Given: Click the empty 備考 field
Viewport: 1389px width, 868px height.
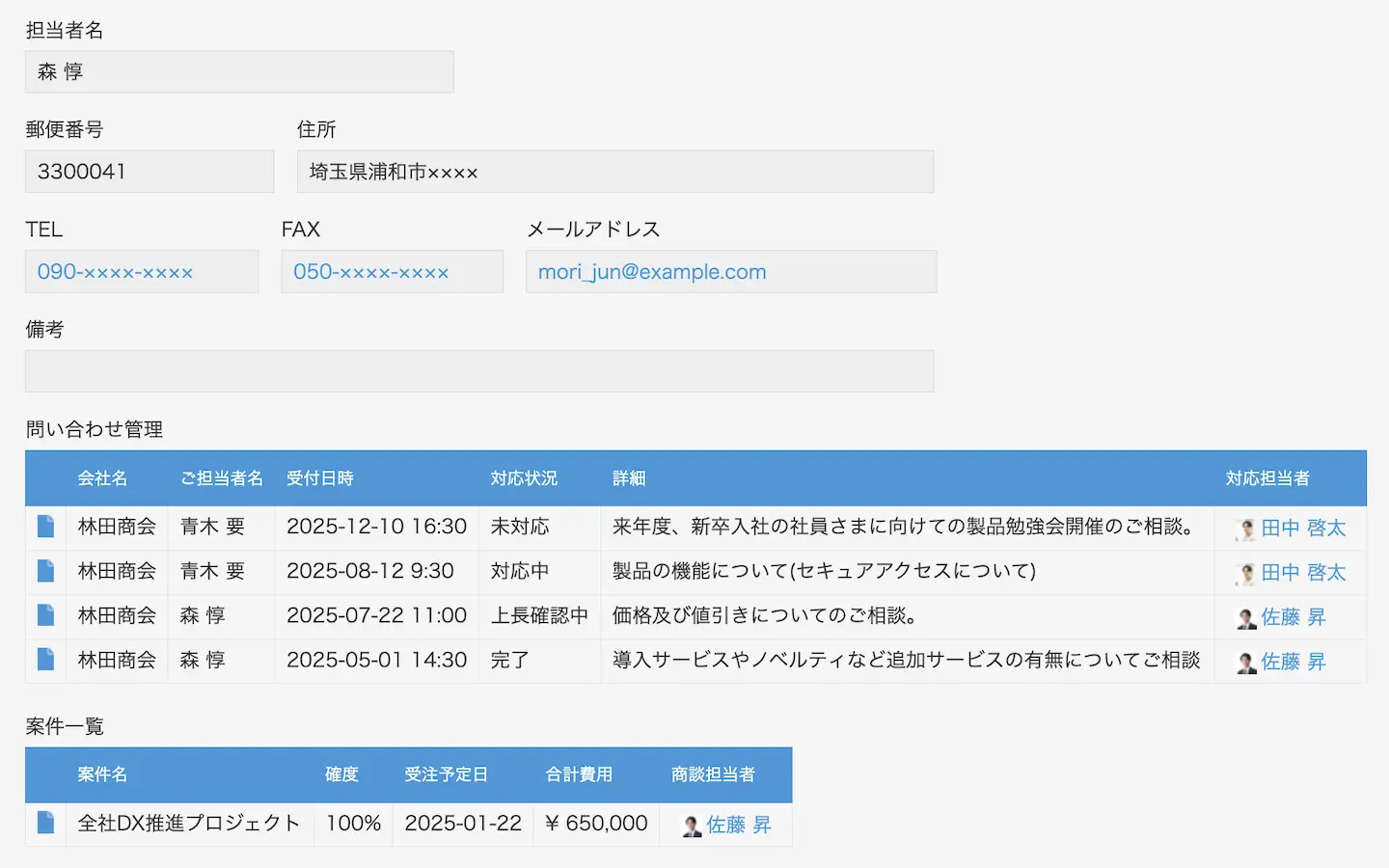Looking at the screenshot, I should point(479,371).
